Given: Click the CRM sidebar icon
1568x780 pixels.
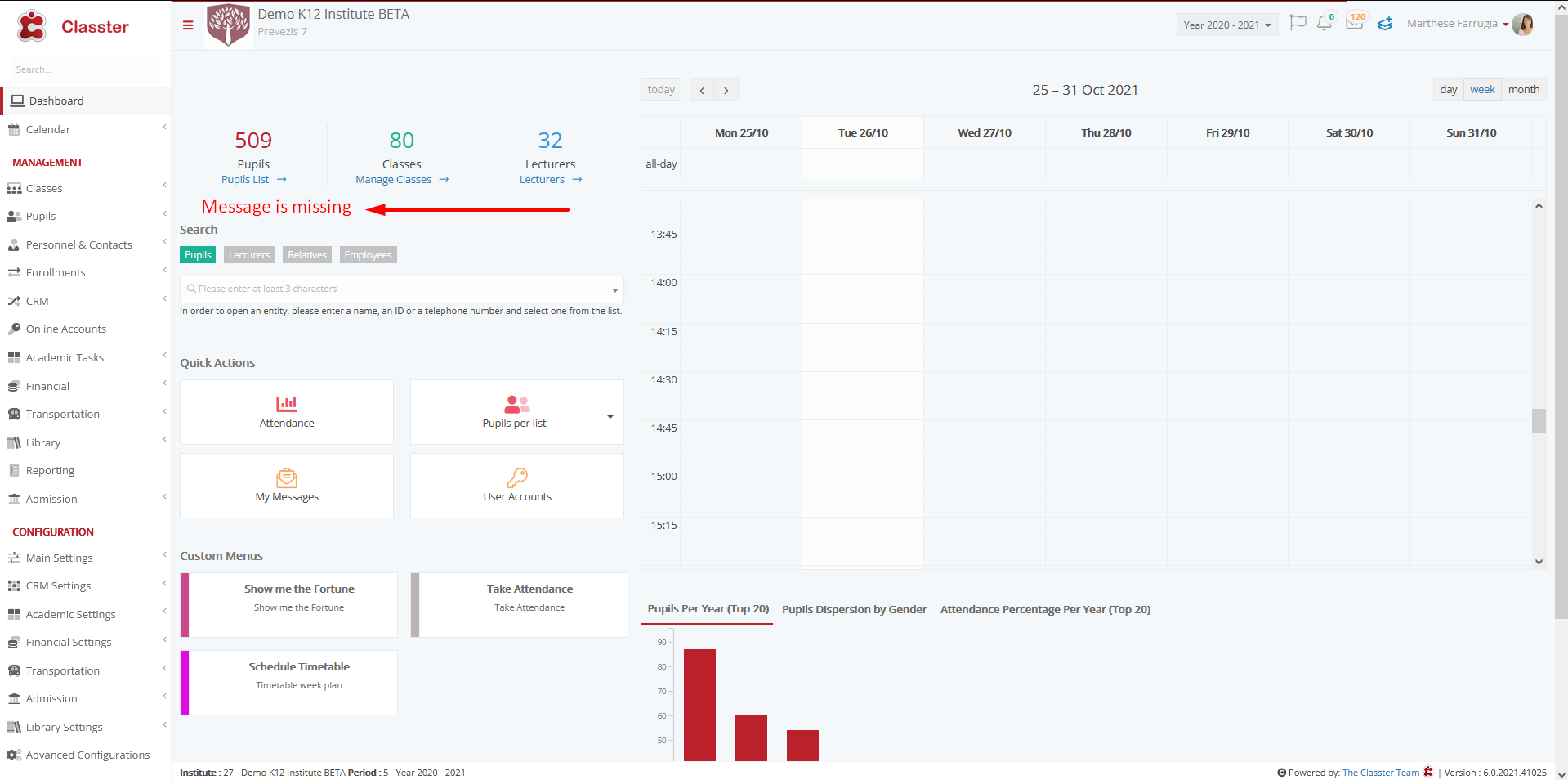Looking at the screenshot, I should [14, 301].
